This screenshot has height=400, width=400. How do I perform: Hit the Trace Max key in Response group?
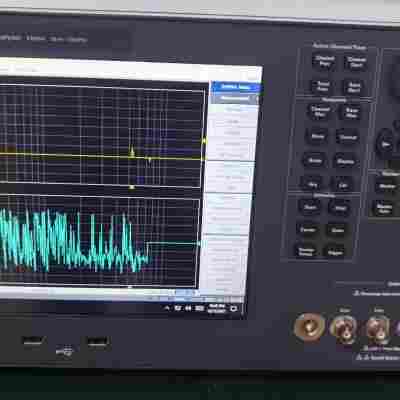coord(351,113)
